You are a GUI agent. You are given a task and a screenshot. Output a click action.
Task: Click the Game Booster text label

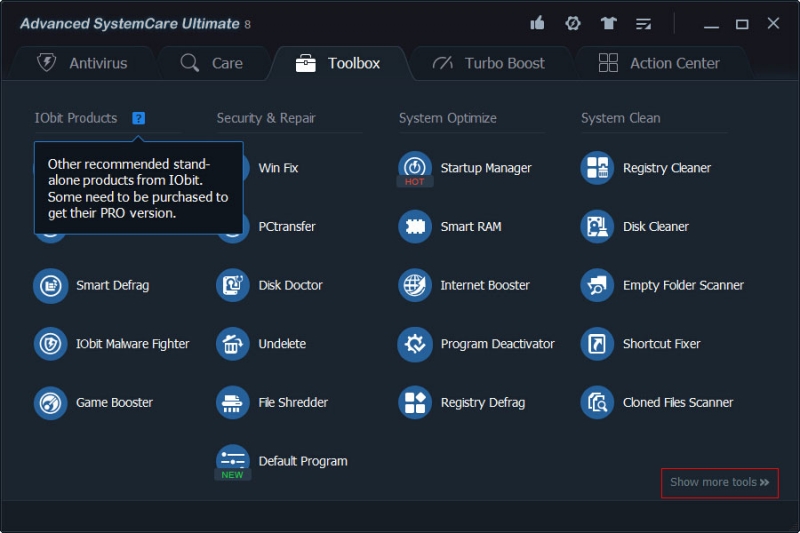114,402
